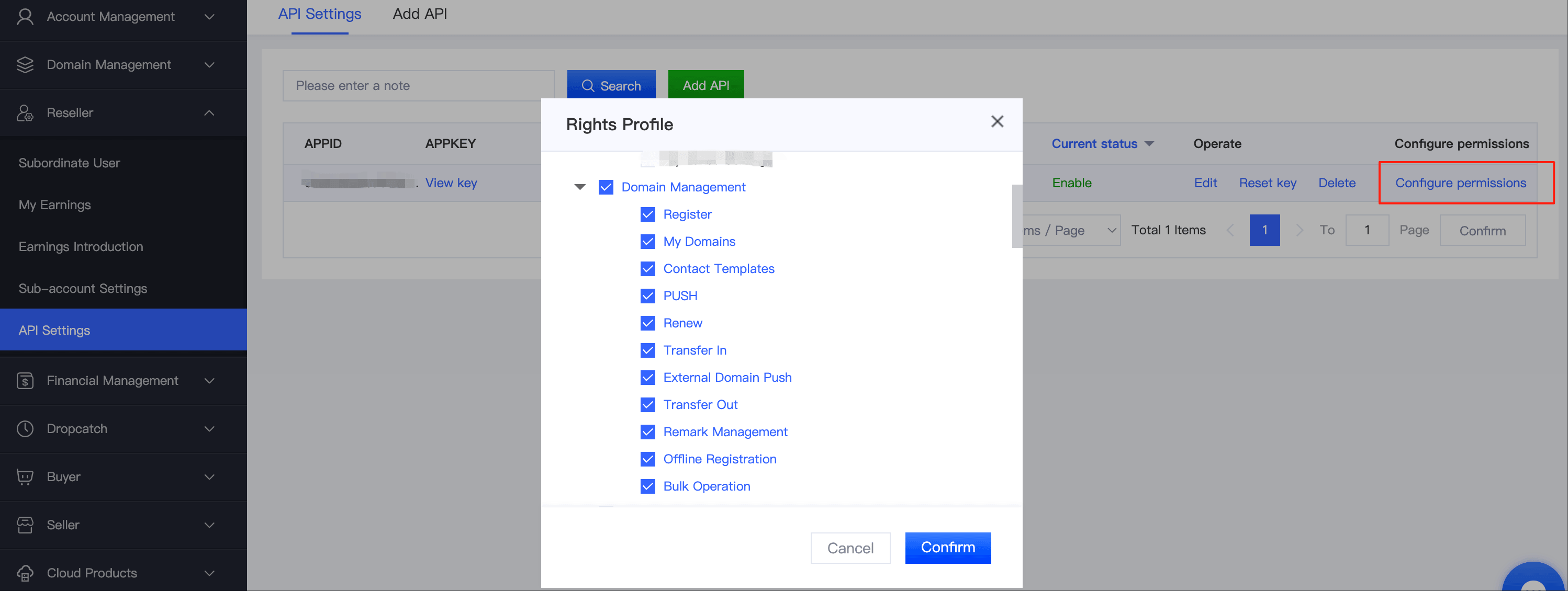1568x591 pixels.
Task: Select API Settings in the sidebar
Action: point(124,330)
